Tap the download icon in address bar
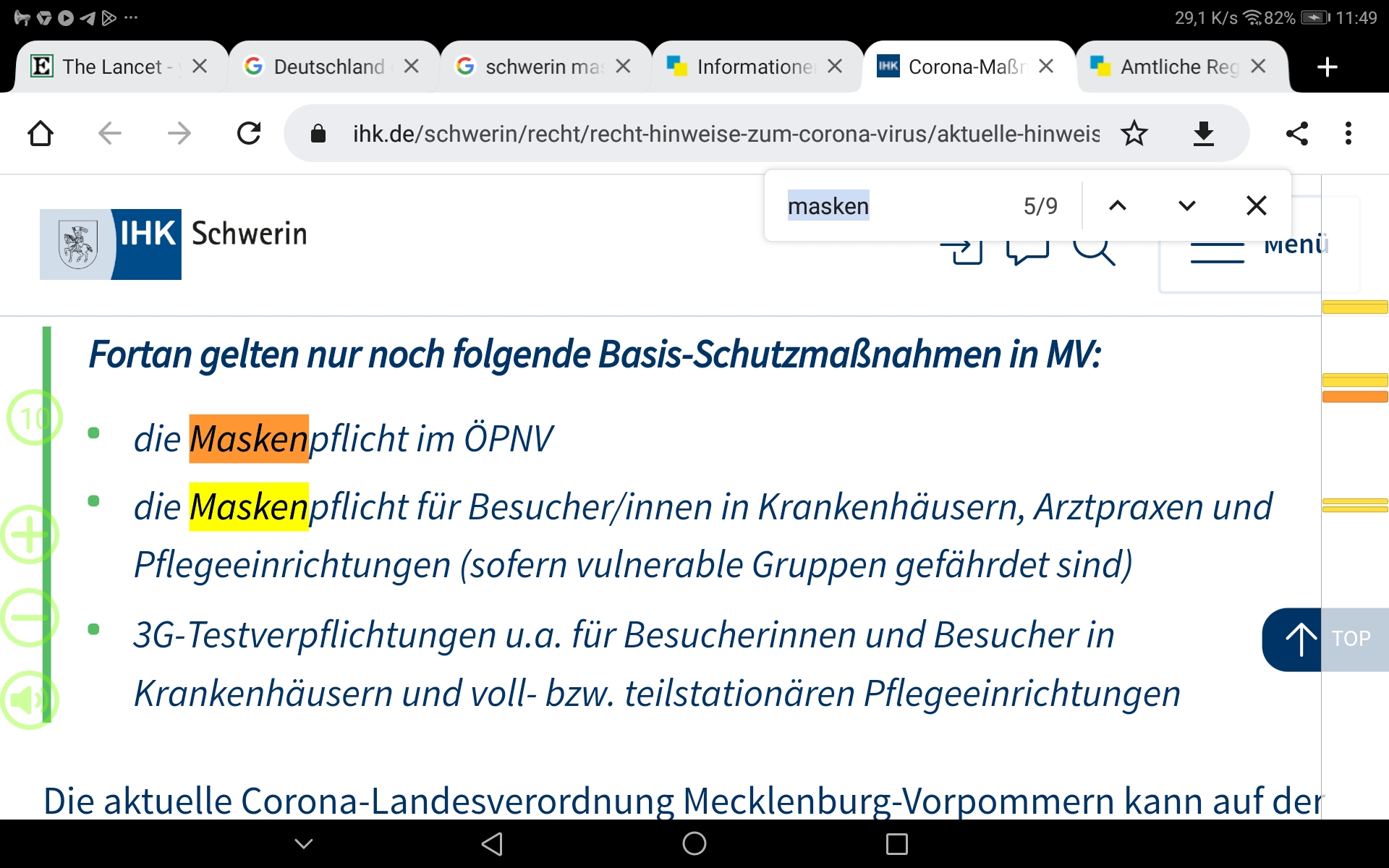 [1203, 133]
